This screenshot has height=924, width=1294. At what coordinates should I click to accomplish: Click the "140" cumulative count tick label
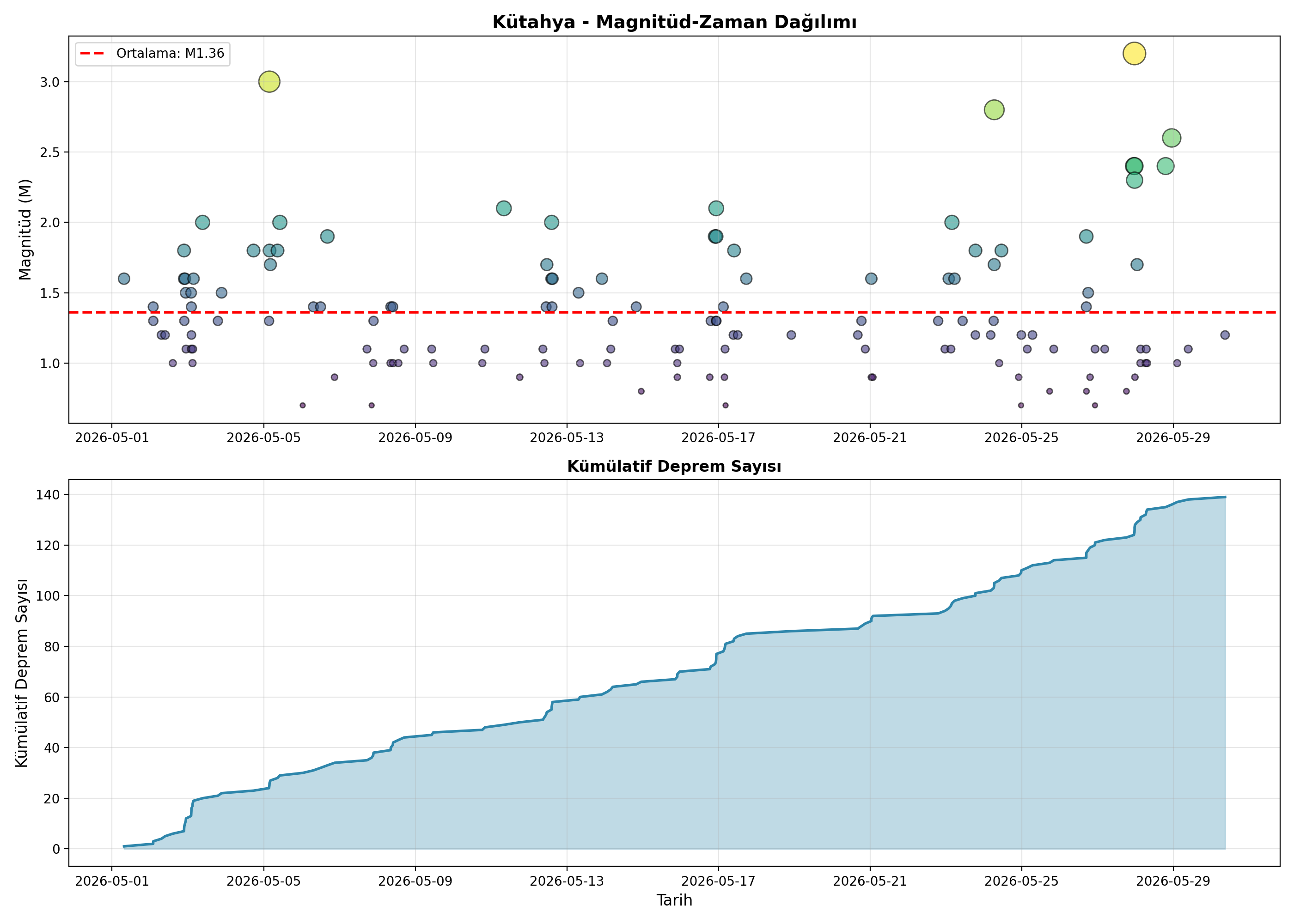tap(48, 495)
